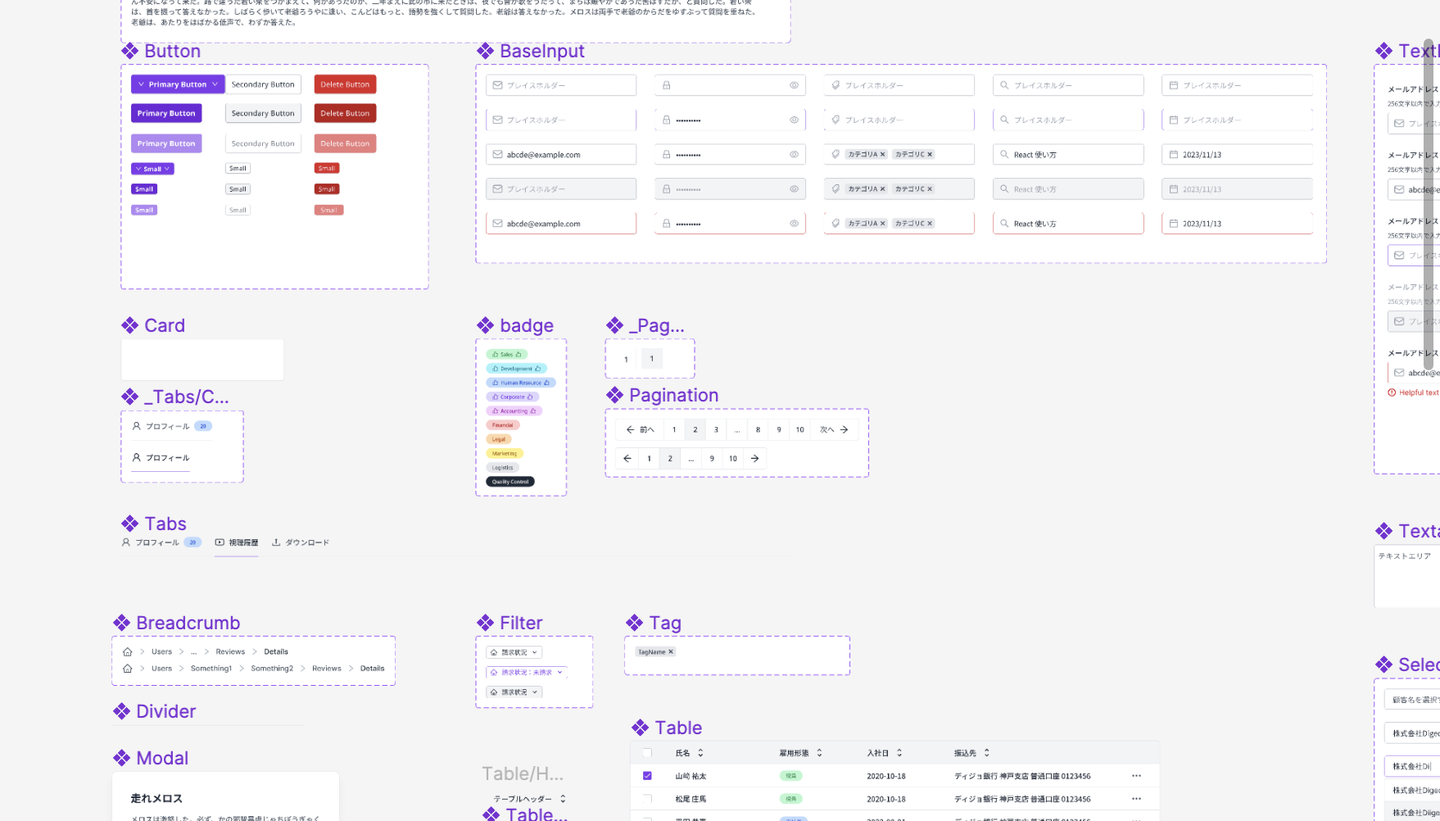The image size is (1440, 821).
Task: Click the 'Reviews' link in second breadcrumb
Action: [326, 668]
